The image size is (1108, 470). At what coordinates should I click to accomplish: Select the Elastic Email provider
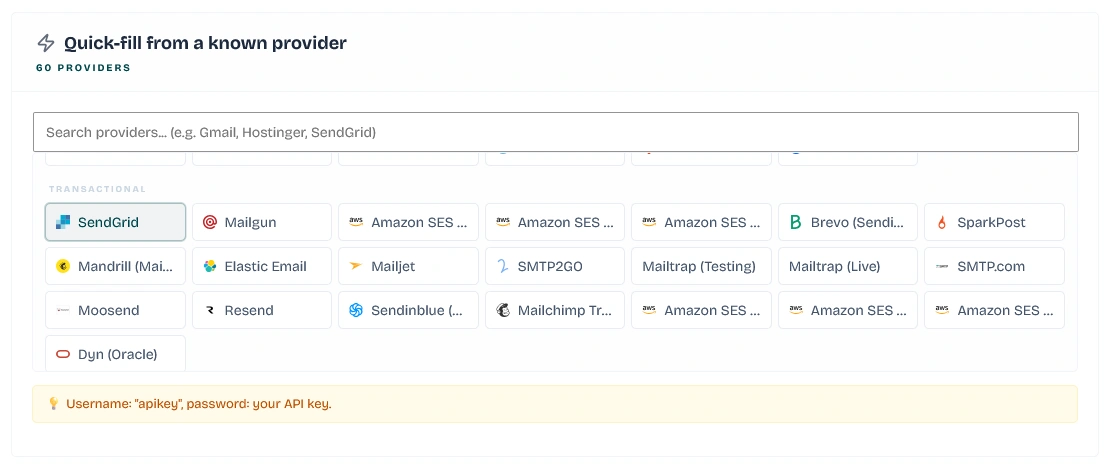(261, 266)
